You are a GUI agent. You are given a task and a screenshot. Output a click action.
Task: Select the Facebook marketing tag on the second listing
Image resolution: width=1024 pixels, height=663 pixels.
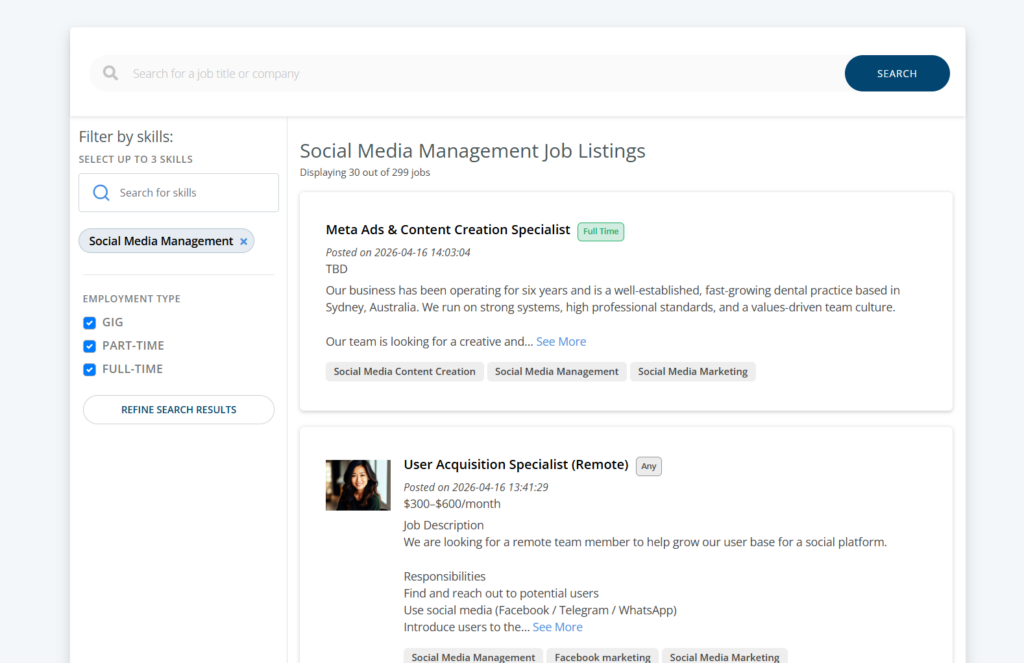pyautogui.click(x=601, y=657)
